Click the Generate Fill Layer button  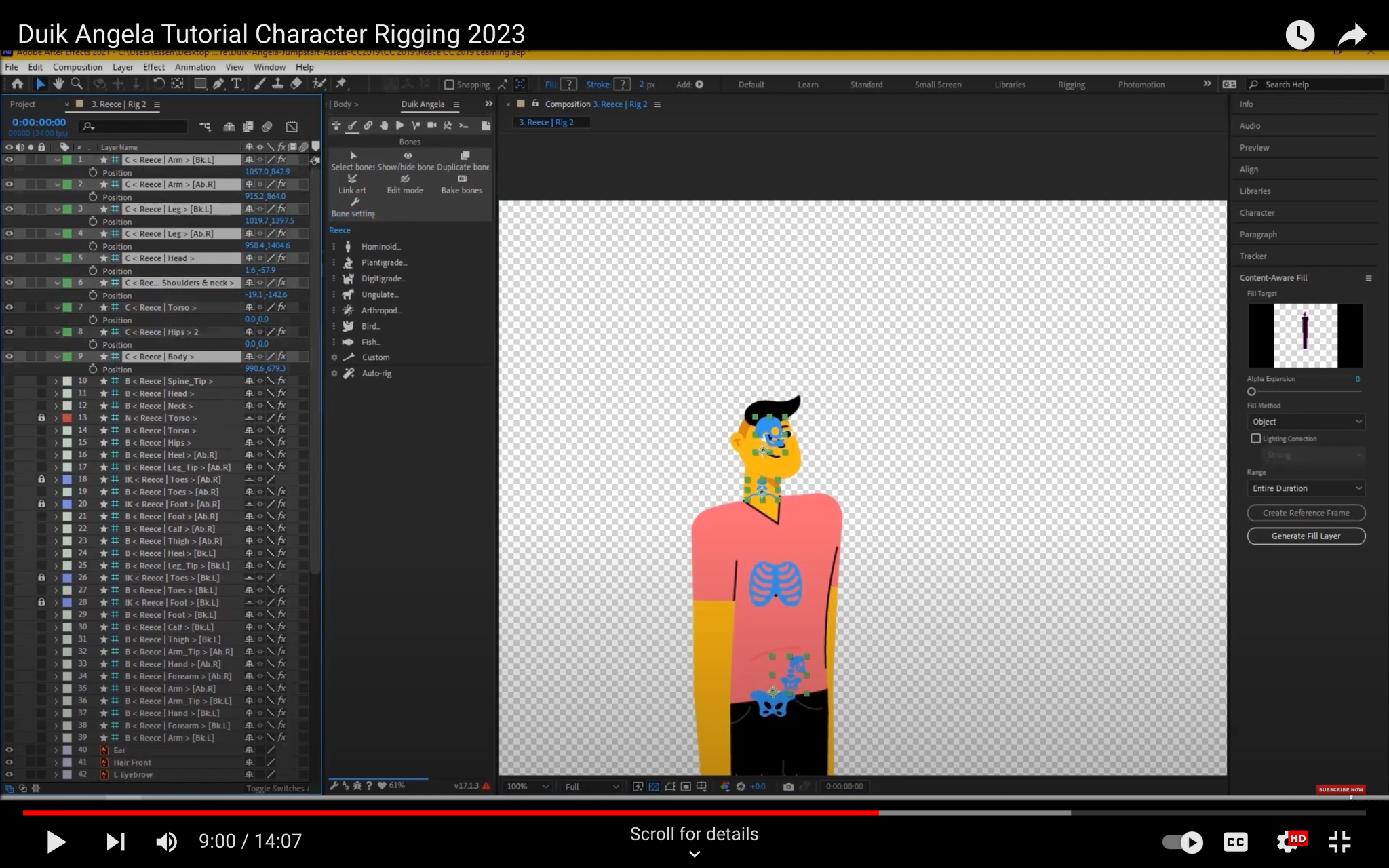[1306, 536]
